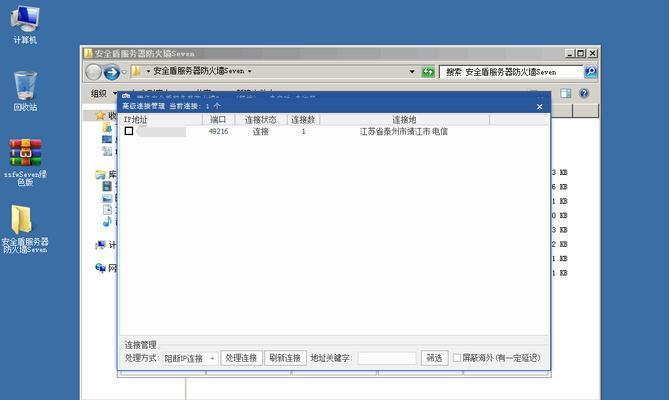The image size is (669, 400).
Task: Open the 计算机 desktop icon
Action: coord(25,25)
